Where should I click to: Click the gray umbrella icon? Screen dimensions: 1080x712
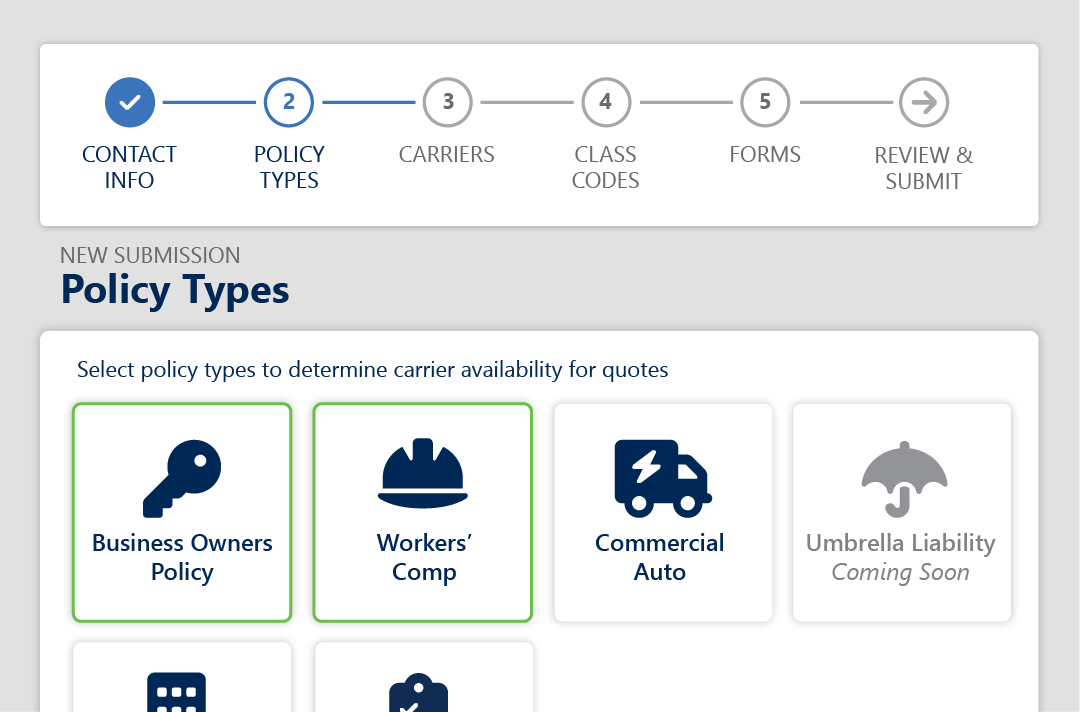click(x=903, y=479)
